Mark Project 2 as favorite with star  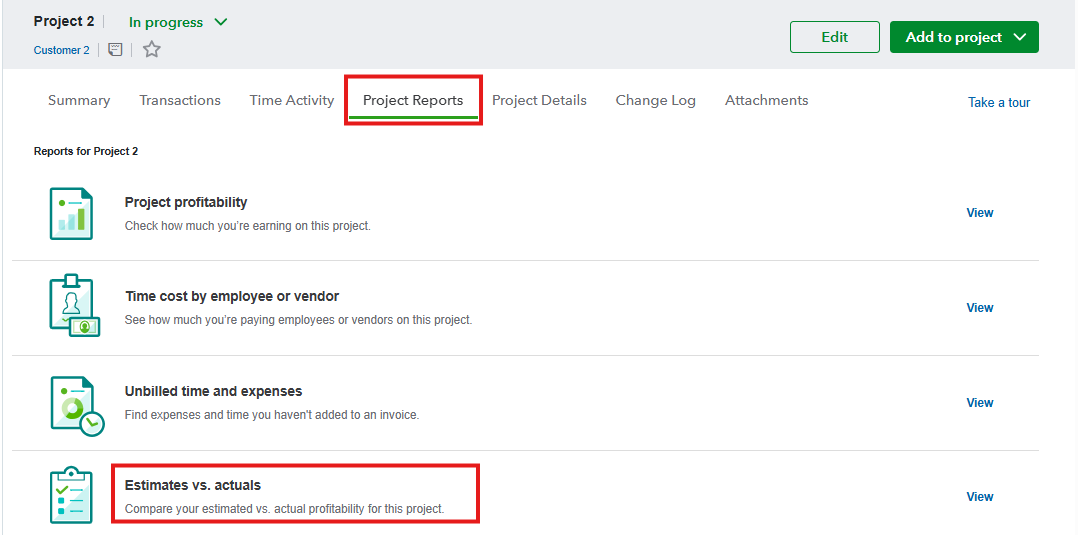click(x=151, y=49)
